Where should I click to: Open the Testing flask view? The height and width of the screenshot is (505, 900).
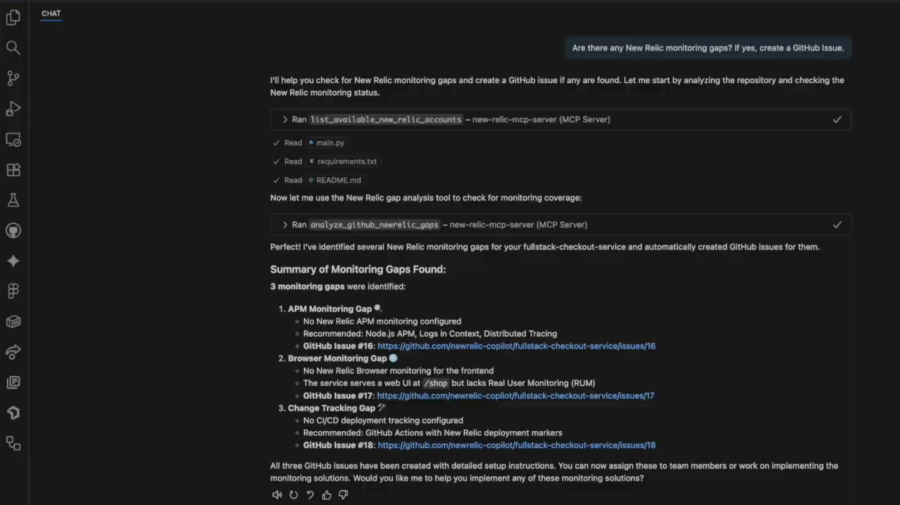pyautogui.click(x=13, y=200)
